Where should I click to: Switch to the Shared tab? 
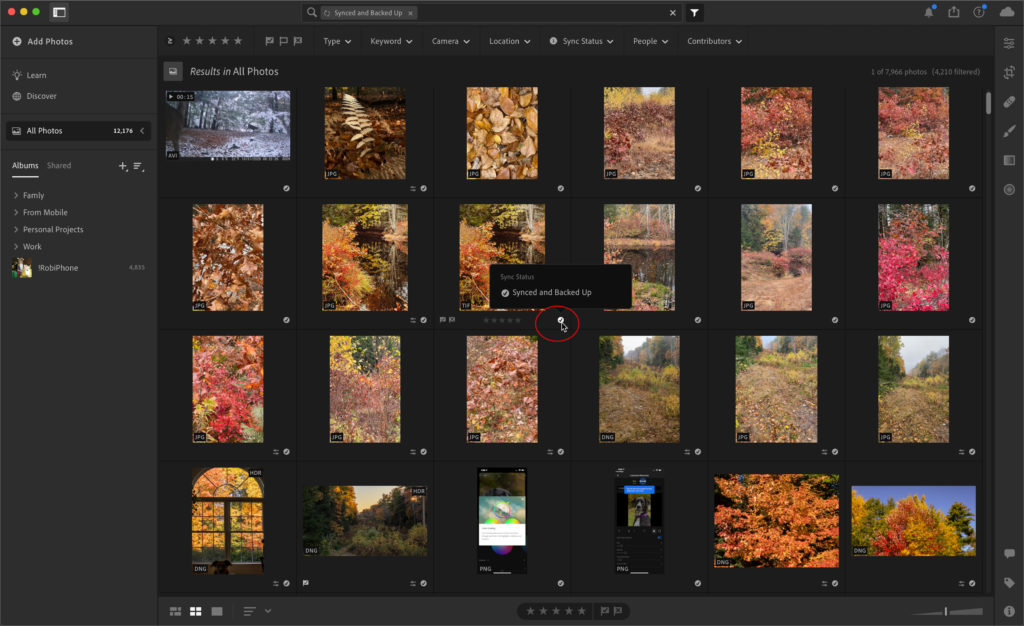[x=59, y=166]
